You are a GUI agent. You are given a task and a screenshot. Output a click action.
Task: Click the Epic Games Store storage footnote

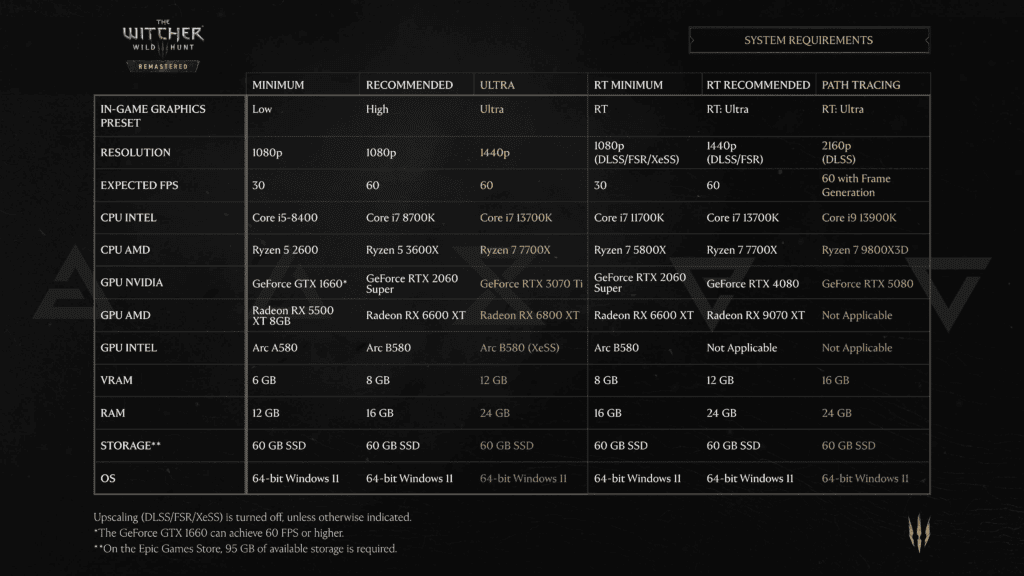point(246,549)
